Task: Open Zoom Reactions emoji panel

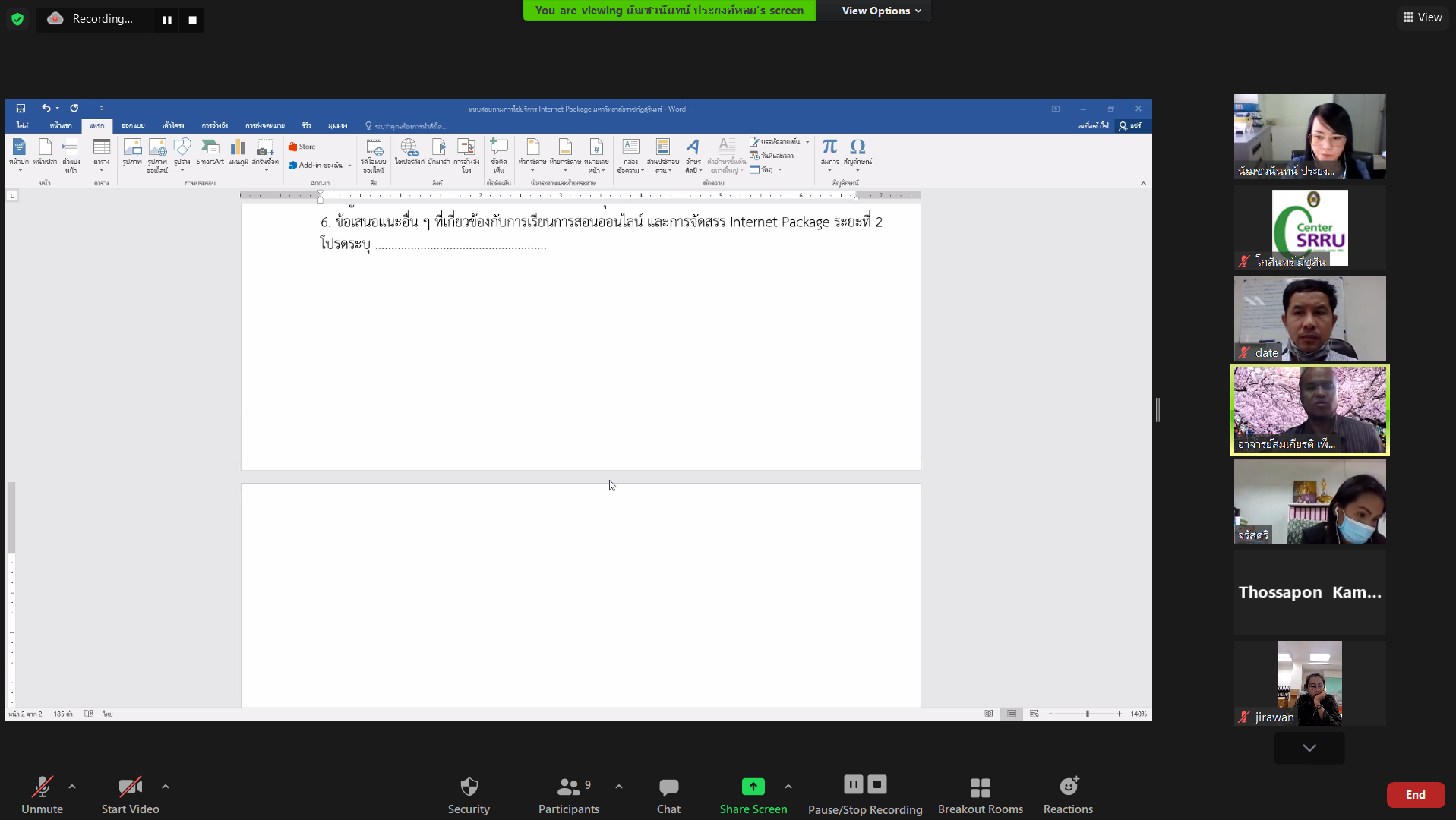Action: pyautogui.click(x=1068, y=794)
